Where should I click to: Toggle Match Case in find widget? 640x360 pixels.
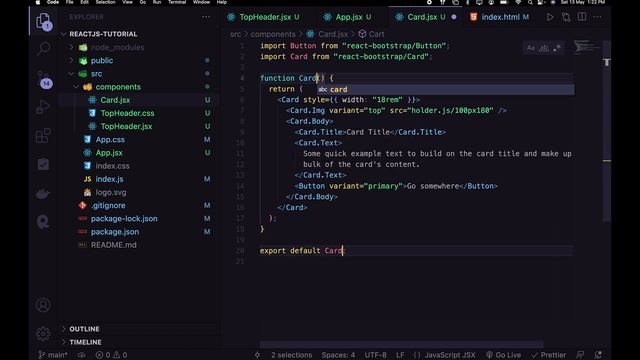[531, 48]
